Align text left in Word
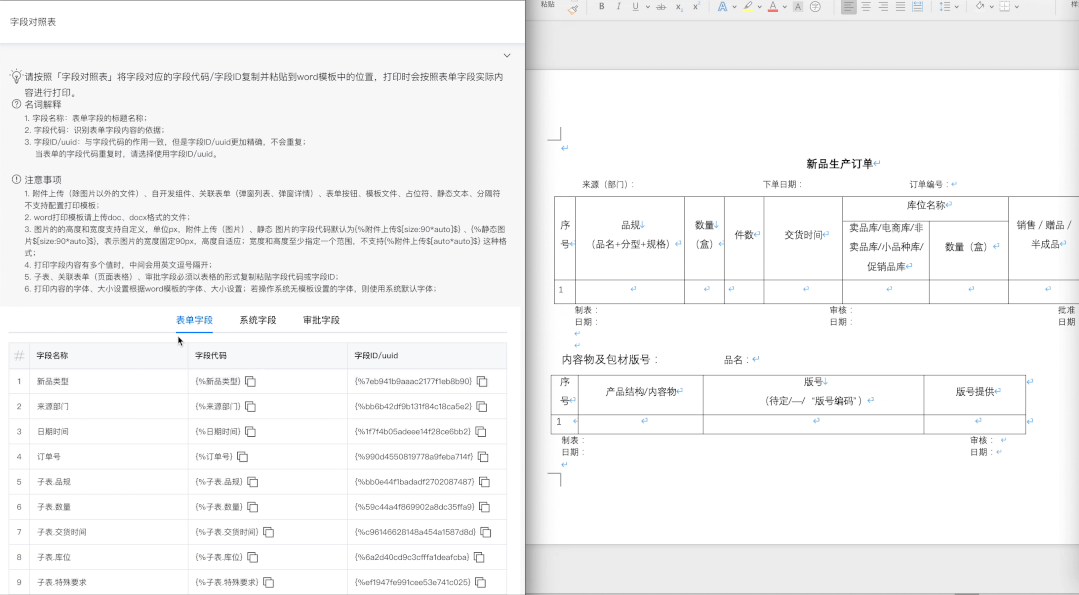This screenshot has width=1079, height=595. pos(848,6)
